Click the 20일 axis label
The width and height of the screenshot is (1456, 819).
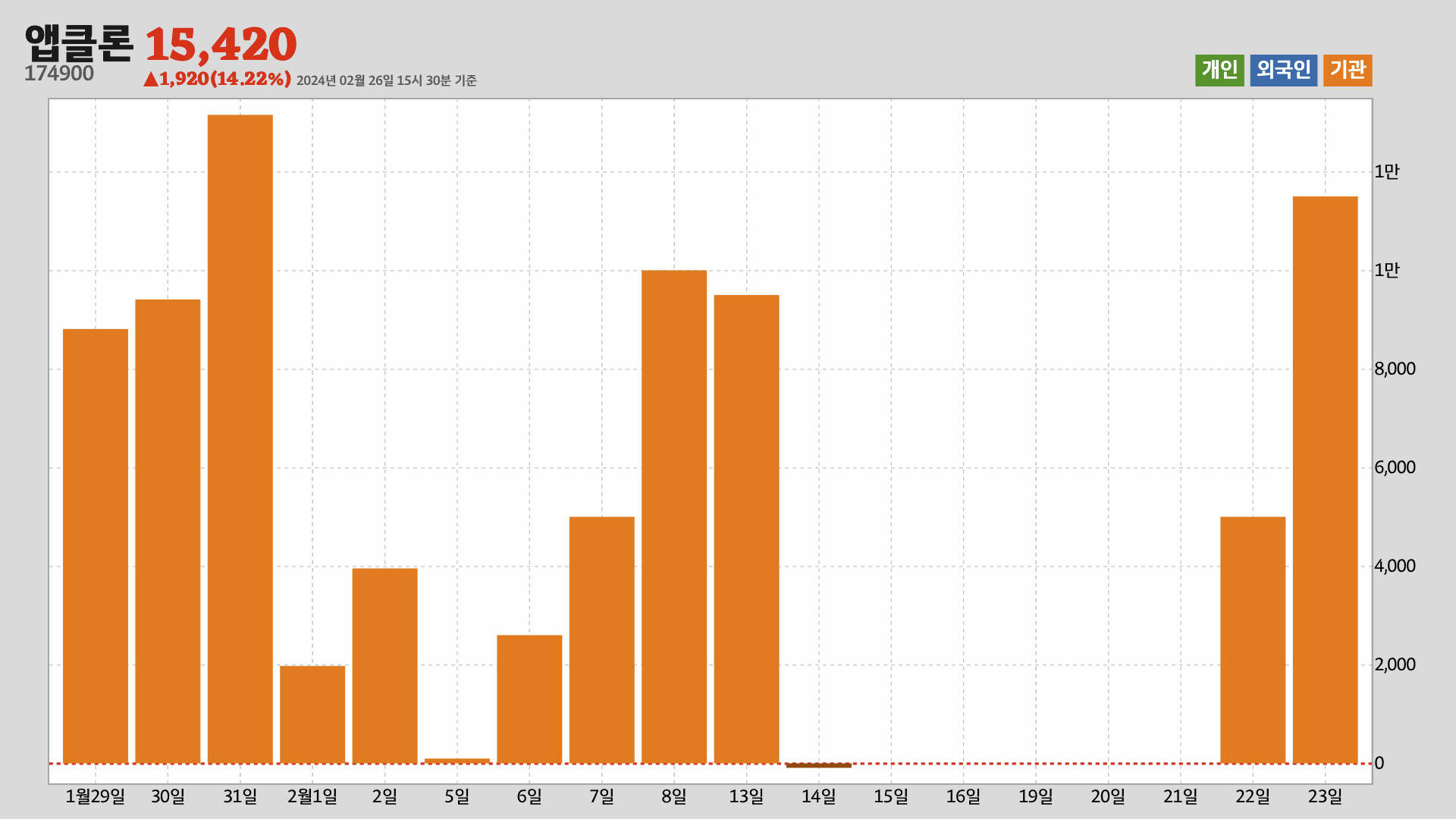coord(1108,796)
